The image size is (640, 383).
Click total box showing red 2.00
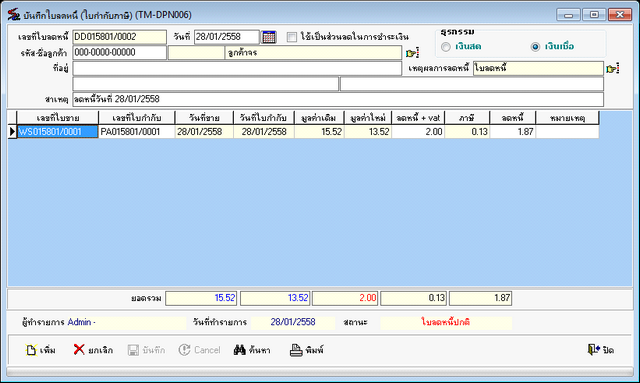point(345,298)
